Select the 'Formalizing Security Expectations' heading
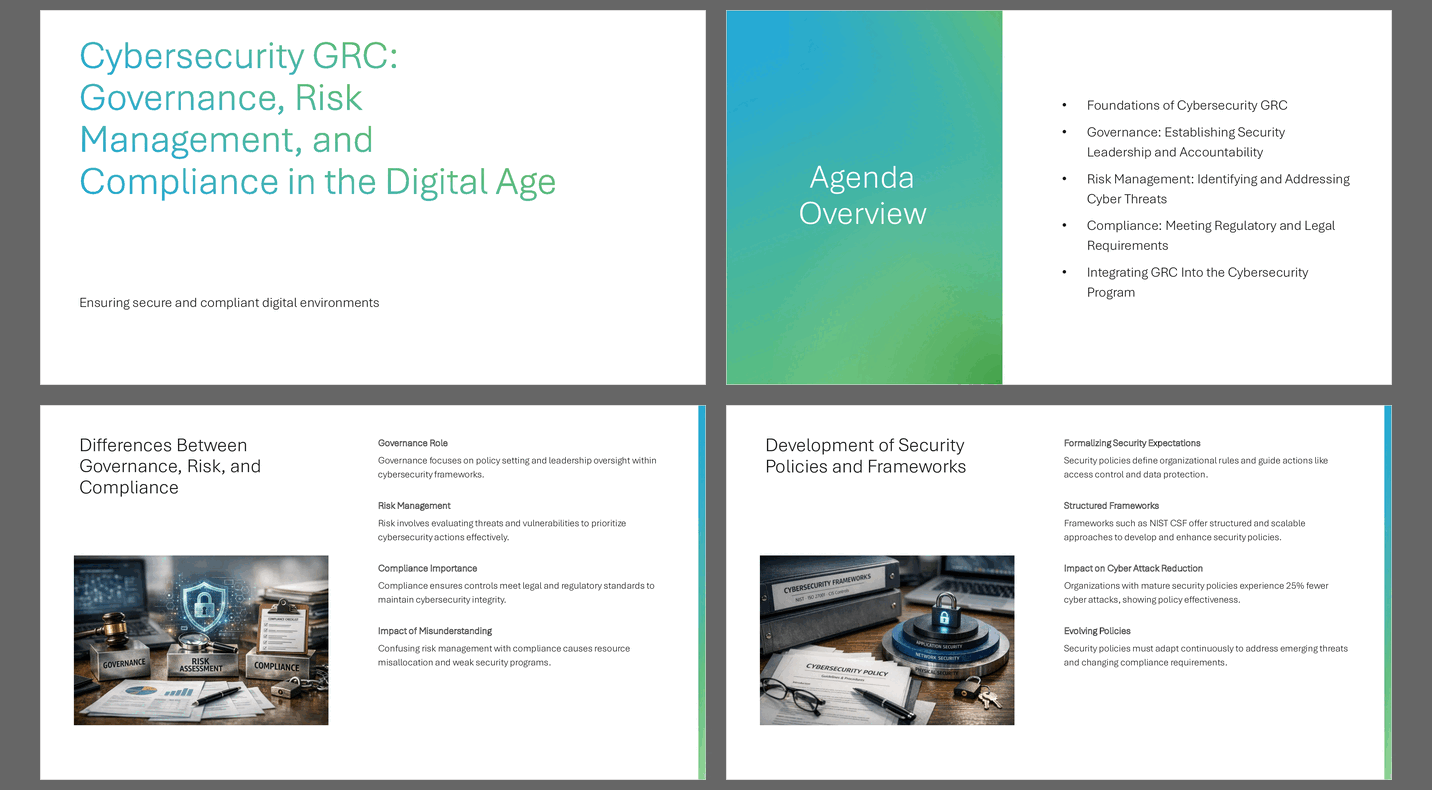The image size is (1432, 790). [x=1132, y=443]
